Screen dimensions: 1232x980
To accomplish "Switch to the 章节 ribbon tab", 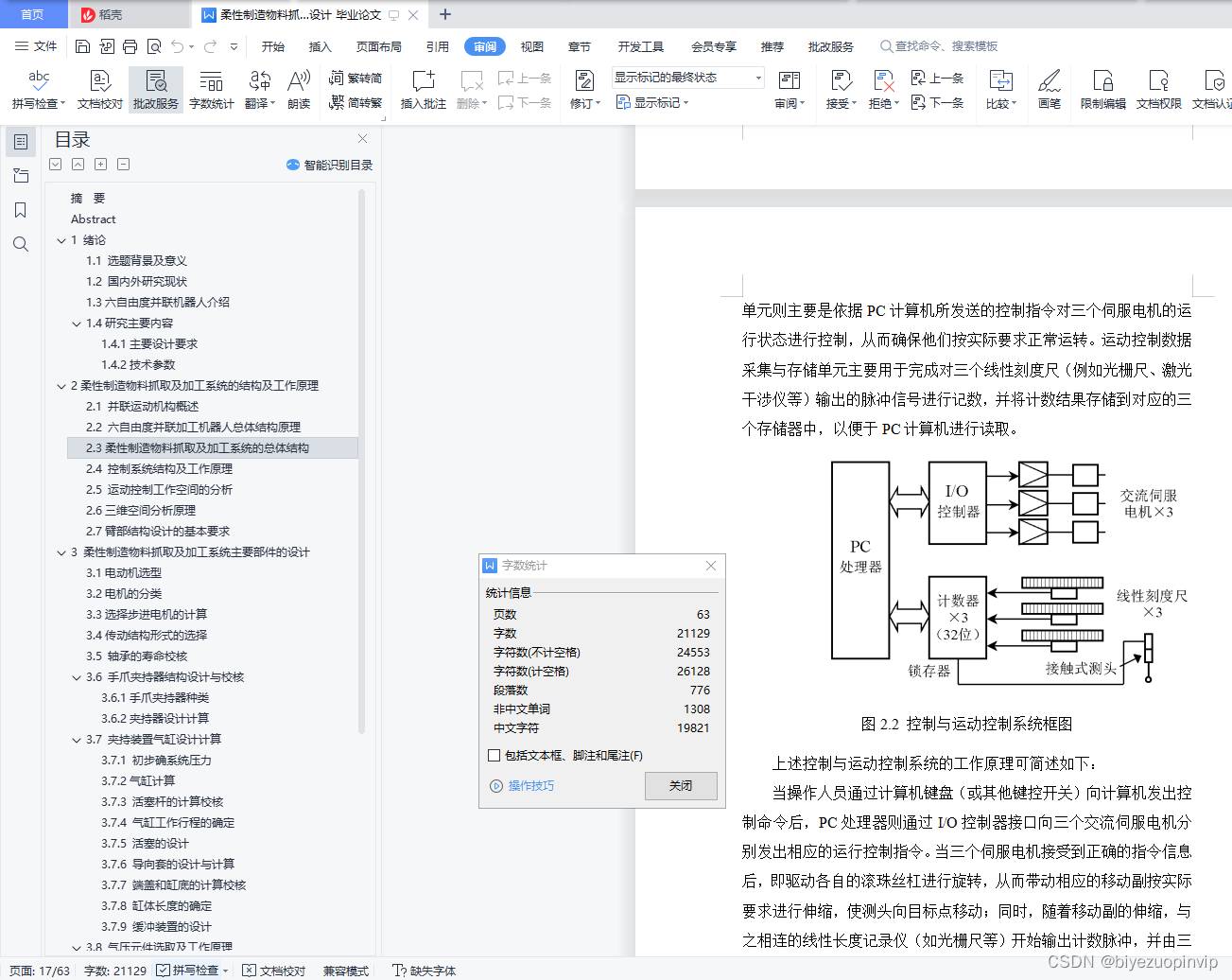I will coord(580,46).
